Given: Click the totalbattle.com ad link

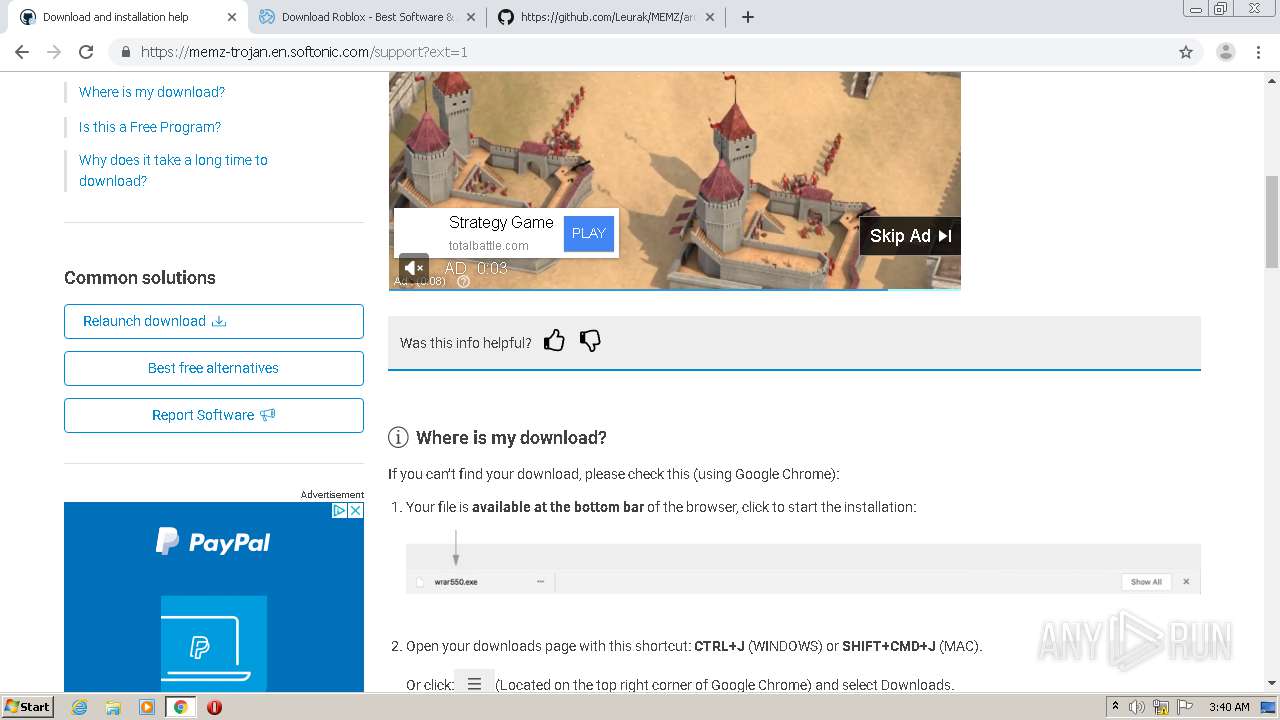Looking at the screenshot, I should click(488, 246).
